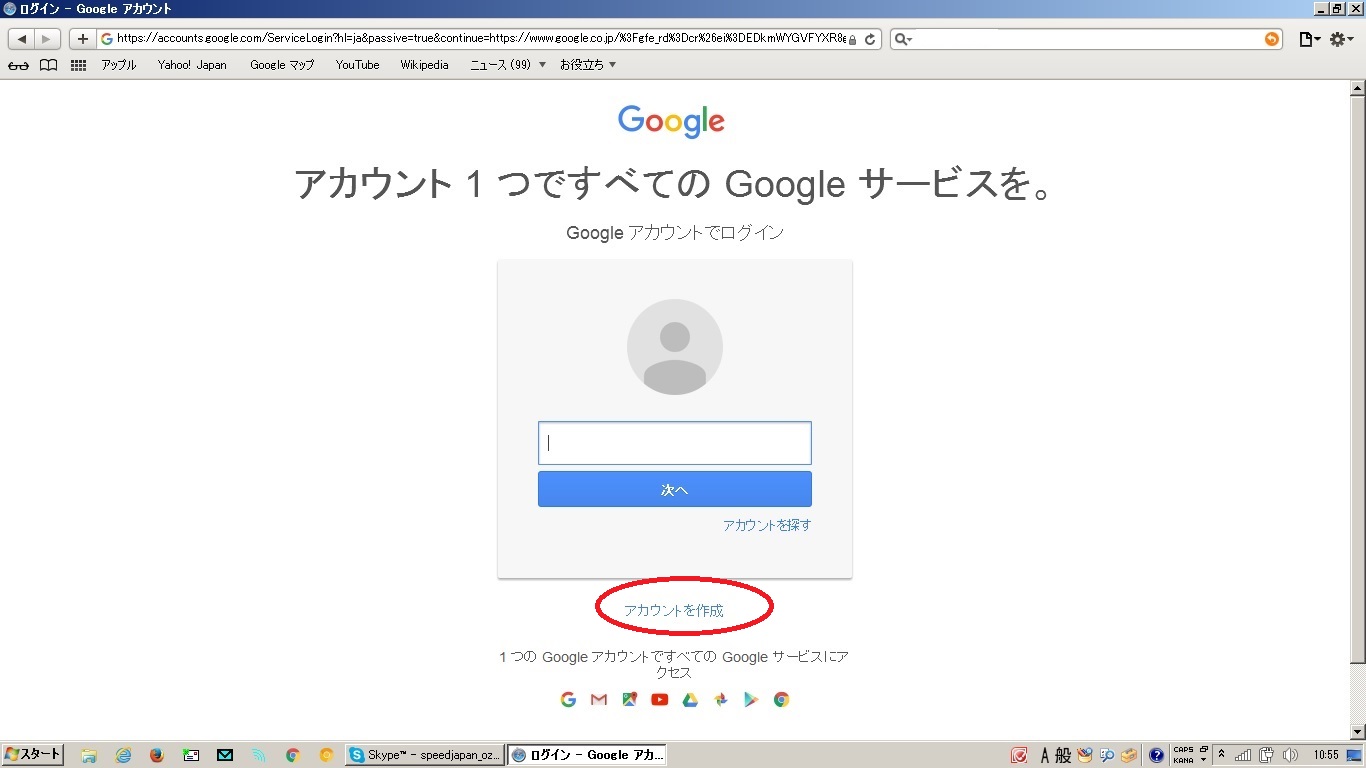Click the Google Maps icon in services row
1366x768 pixels.
pyautogui.click(x=629, y=700)
